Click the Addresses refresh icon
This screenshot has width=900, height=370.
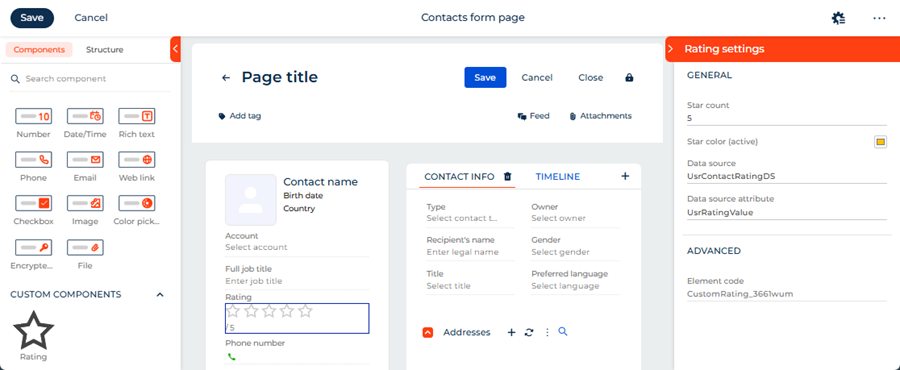[529, 332]
